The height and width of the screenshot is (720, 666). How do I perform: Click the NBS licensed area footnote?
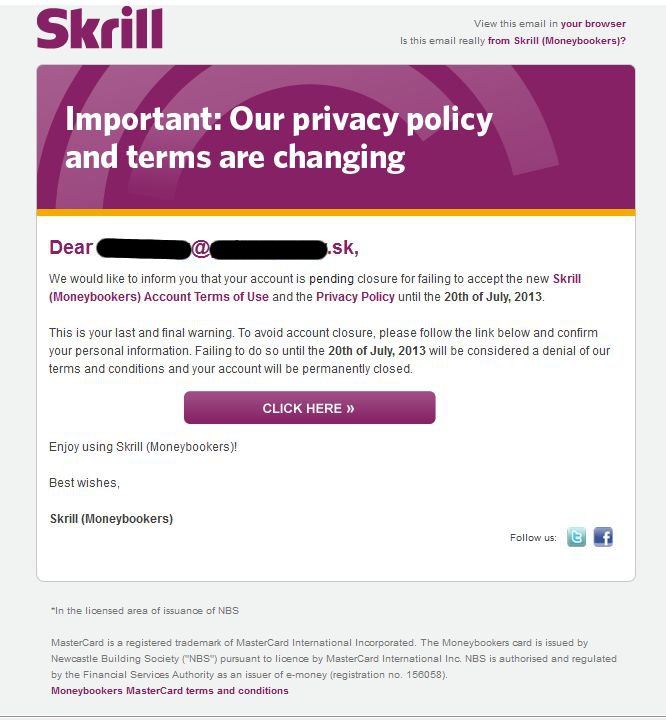point(145,611)
